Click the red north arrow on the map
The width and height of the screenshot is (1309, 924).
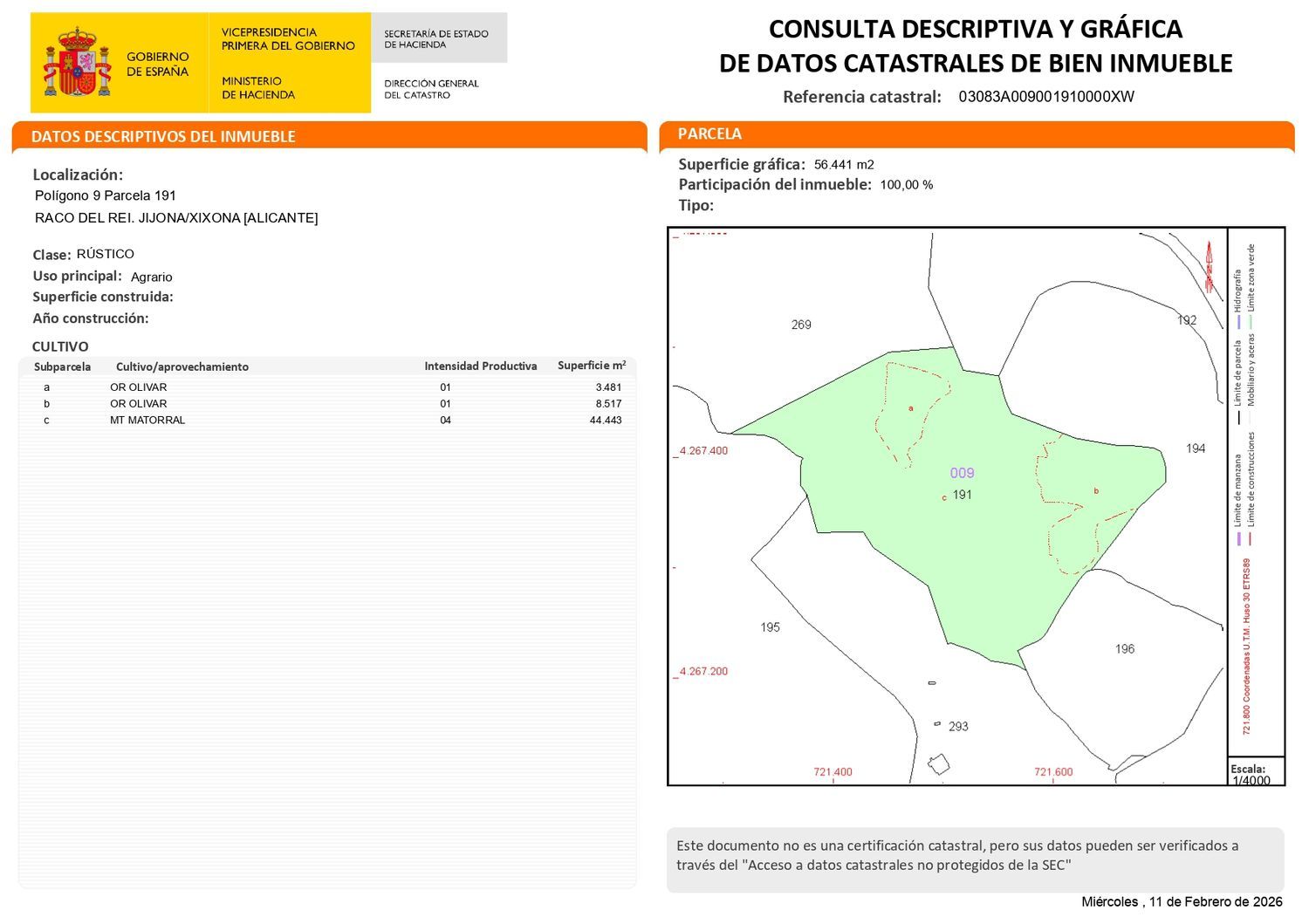(x=1209, y=265)
